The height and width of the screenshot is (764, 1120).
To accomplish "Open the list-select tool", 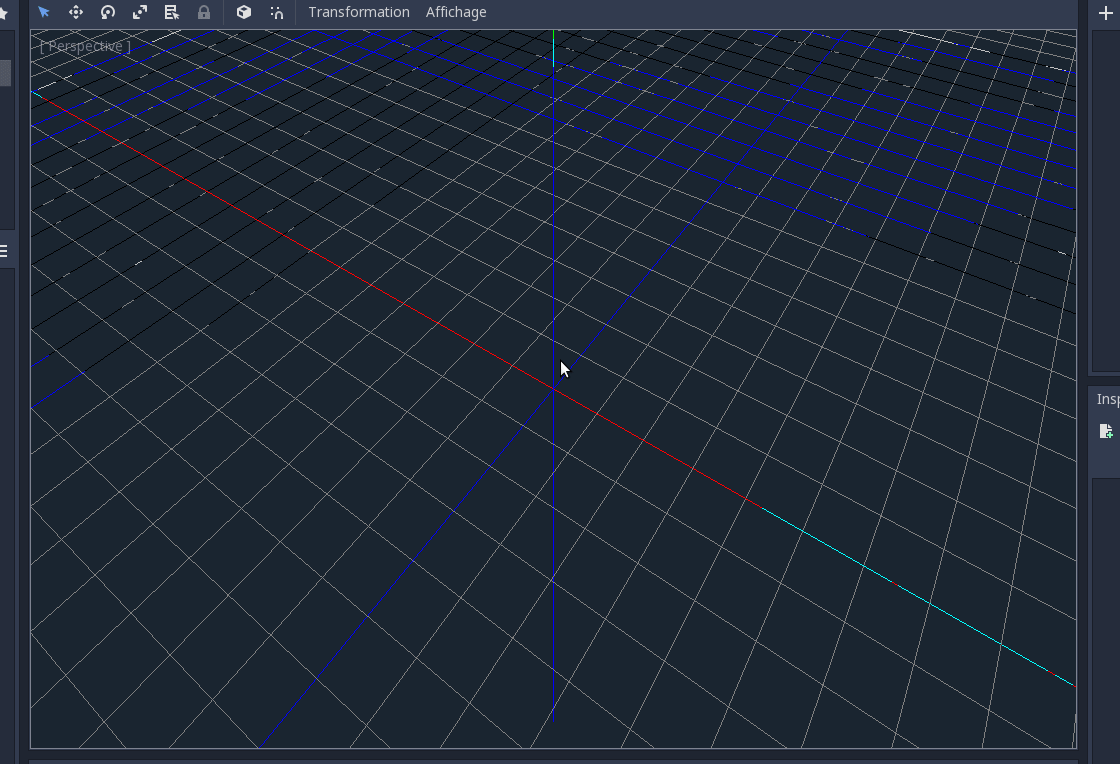I will (171, 12).
